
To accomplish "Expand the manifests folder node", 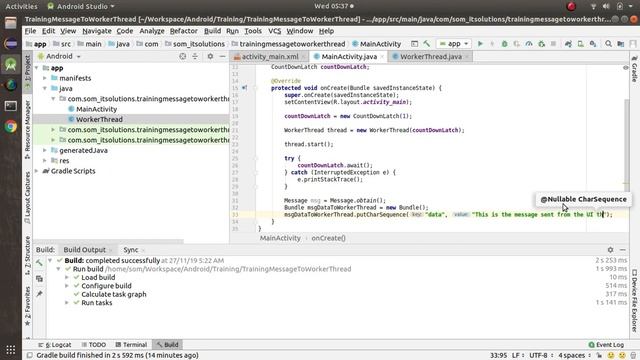I will coord(45,78).
